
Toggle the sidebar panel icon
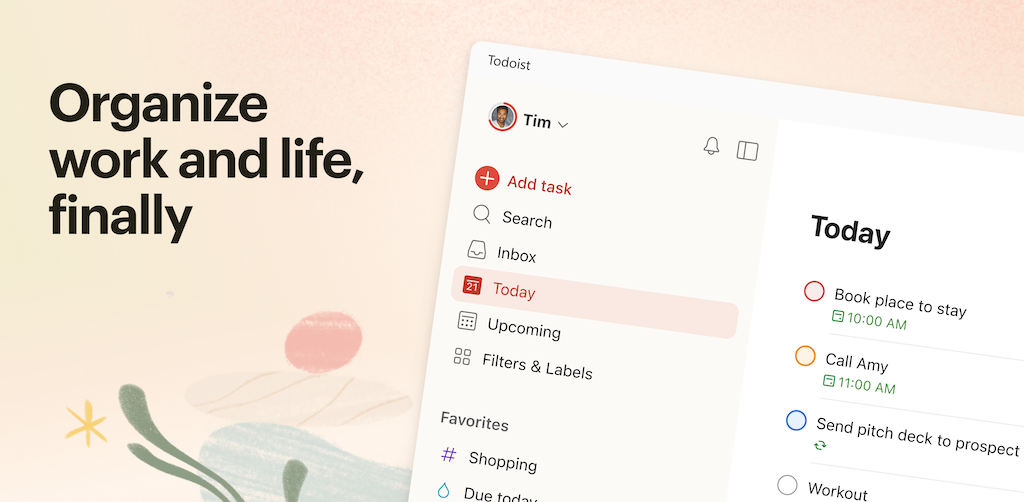[x=747, y=150]
